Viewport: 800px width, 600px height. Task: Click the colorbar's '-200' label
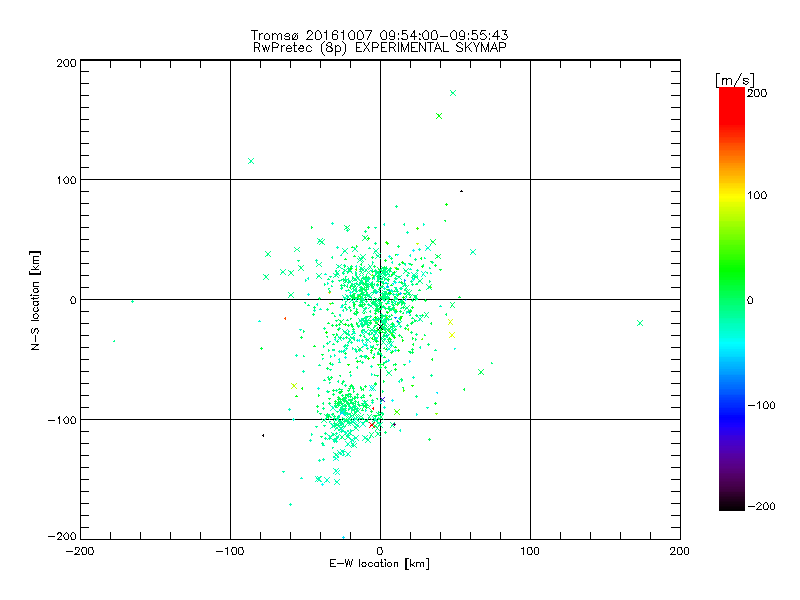pyautogui.click(x=761, y=506)
